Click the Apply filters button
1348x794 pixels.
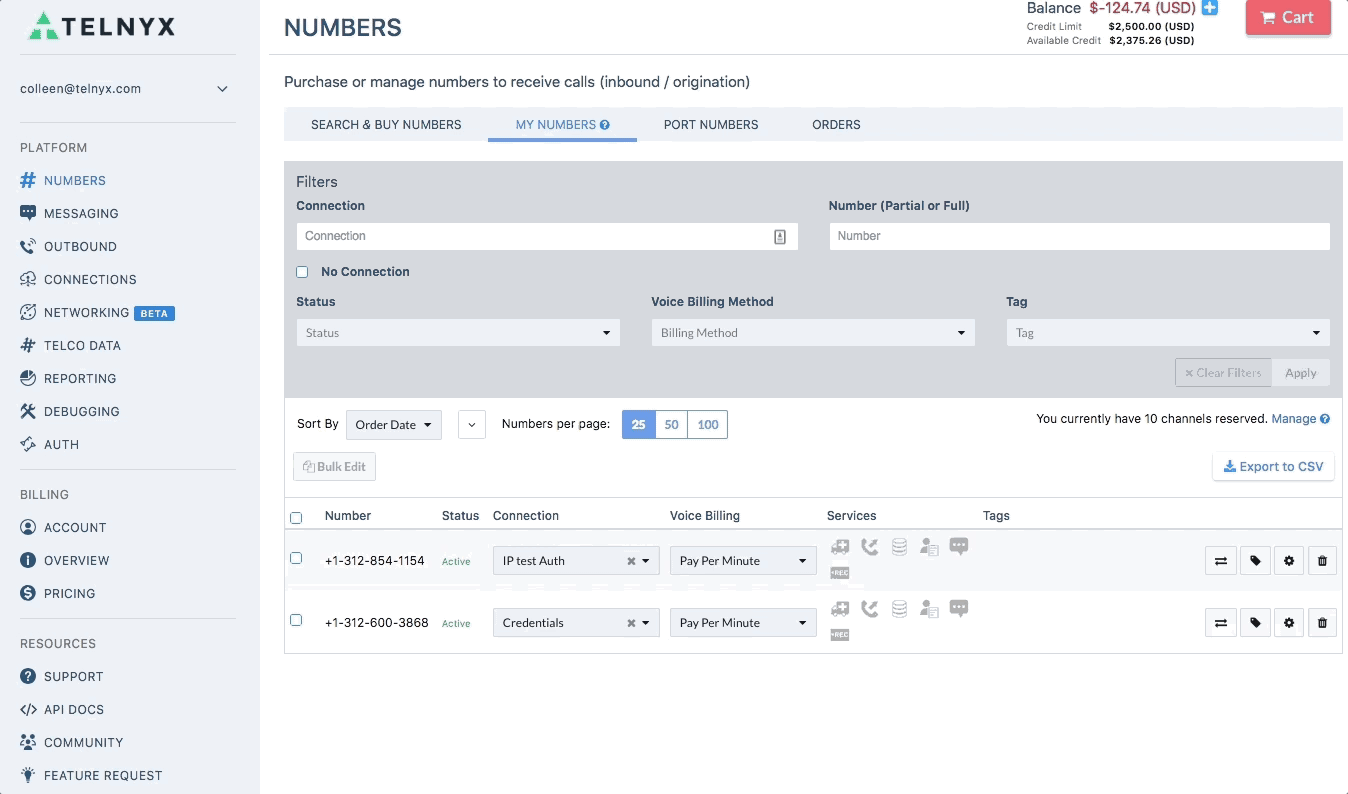coord(1301,373)
